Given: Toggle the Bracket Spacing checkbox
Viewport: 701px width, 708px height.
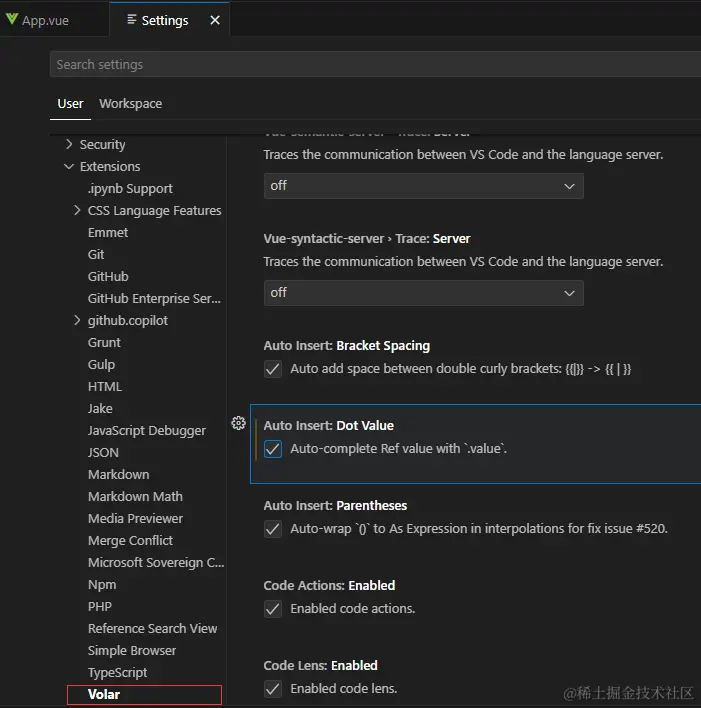Looking at the screenshot, I should coord(273,369).
